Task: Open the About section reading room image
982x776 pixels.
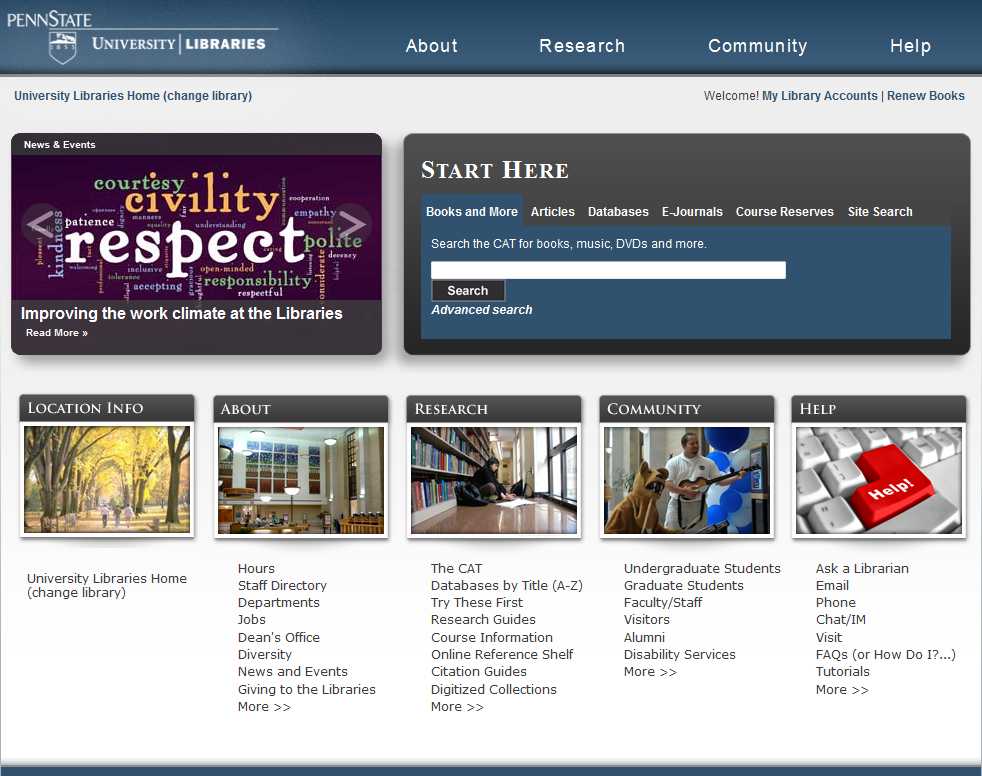Action: coord(300,480)
